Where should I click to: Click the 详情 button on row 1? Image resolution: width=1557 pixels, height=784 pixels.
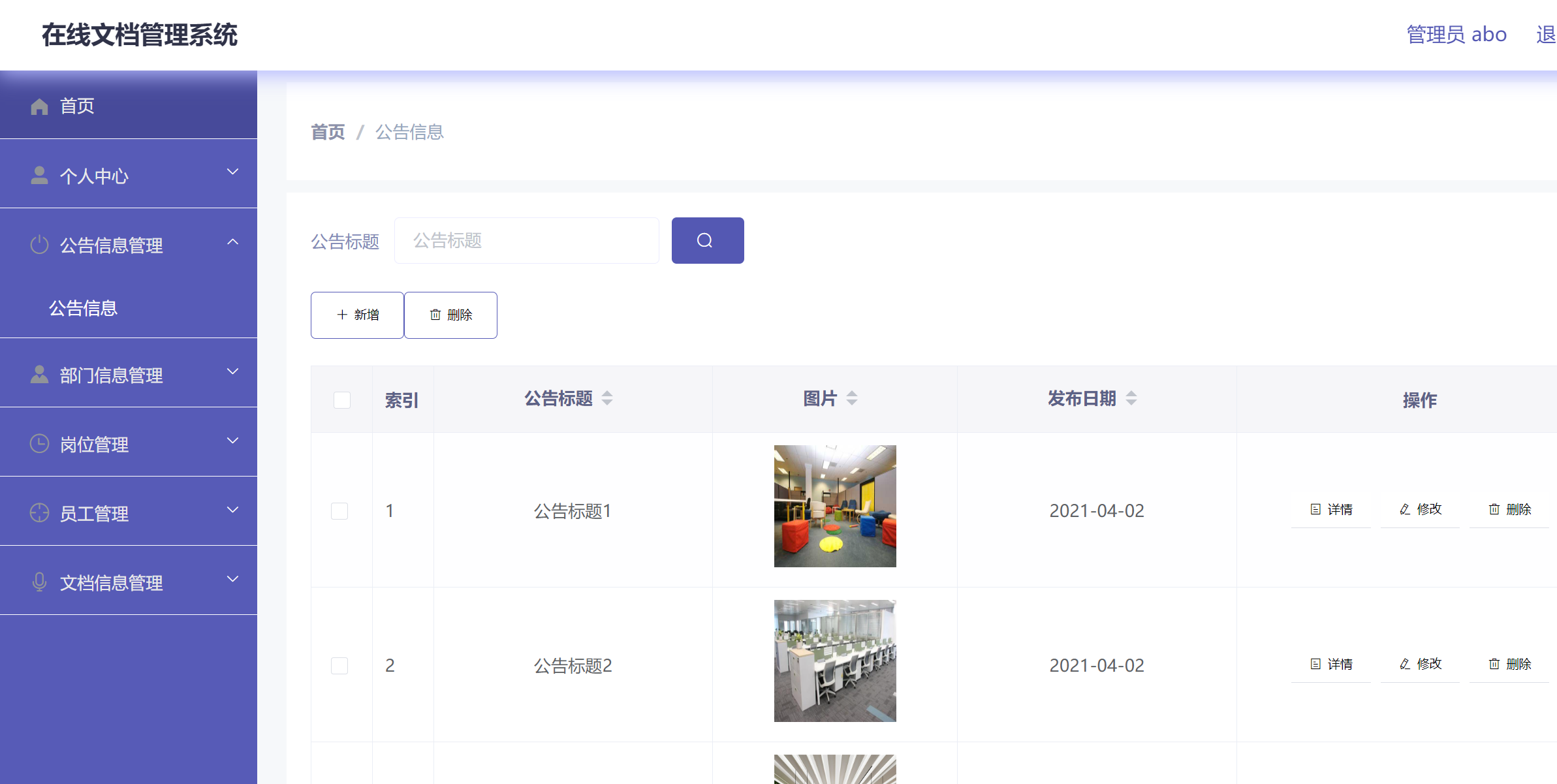[1330, 509]
